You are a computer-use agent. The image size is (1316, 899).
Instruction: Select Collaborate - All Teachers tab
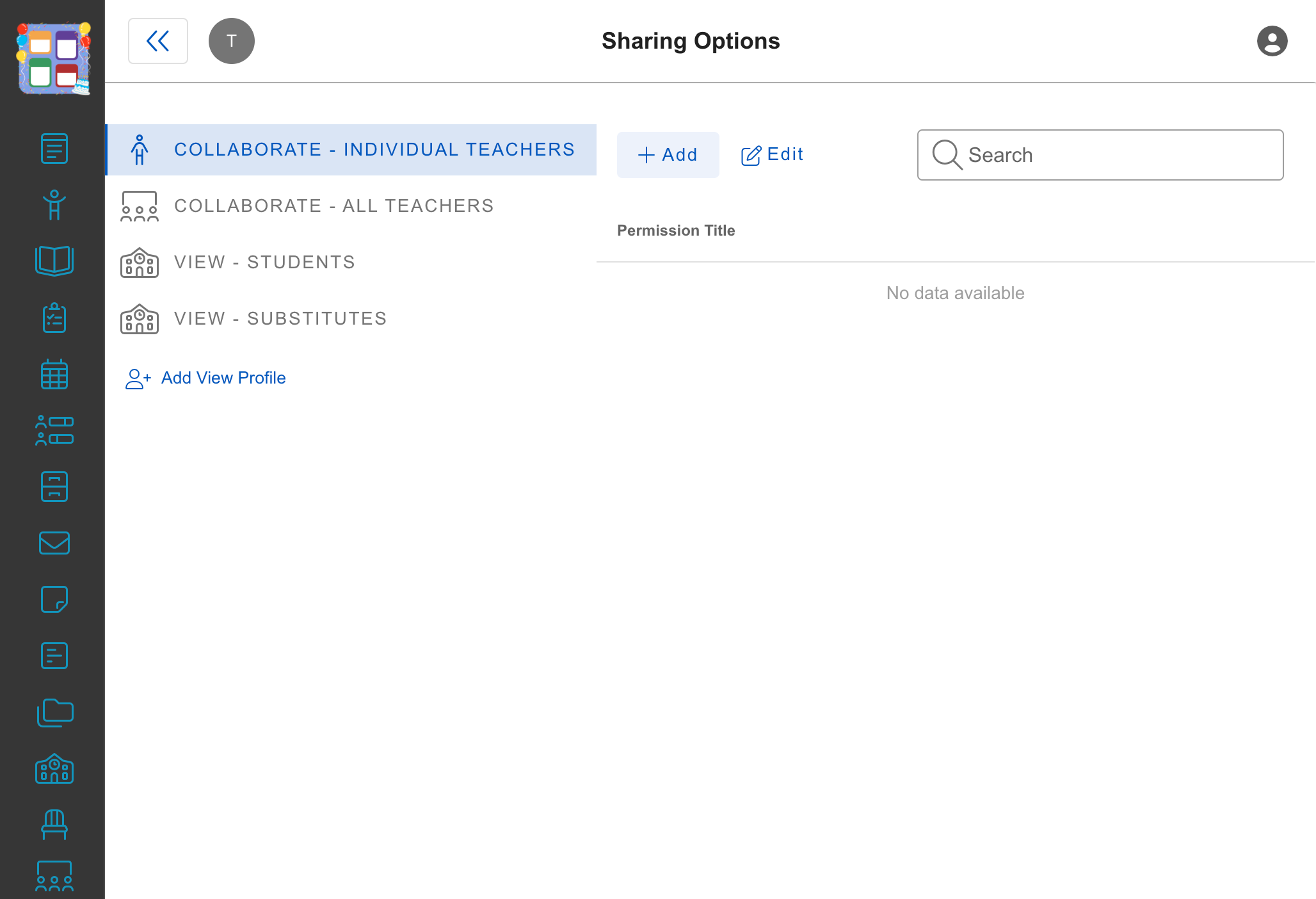pos(351,206)
